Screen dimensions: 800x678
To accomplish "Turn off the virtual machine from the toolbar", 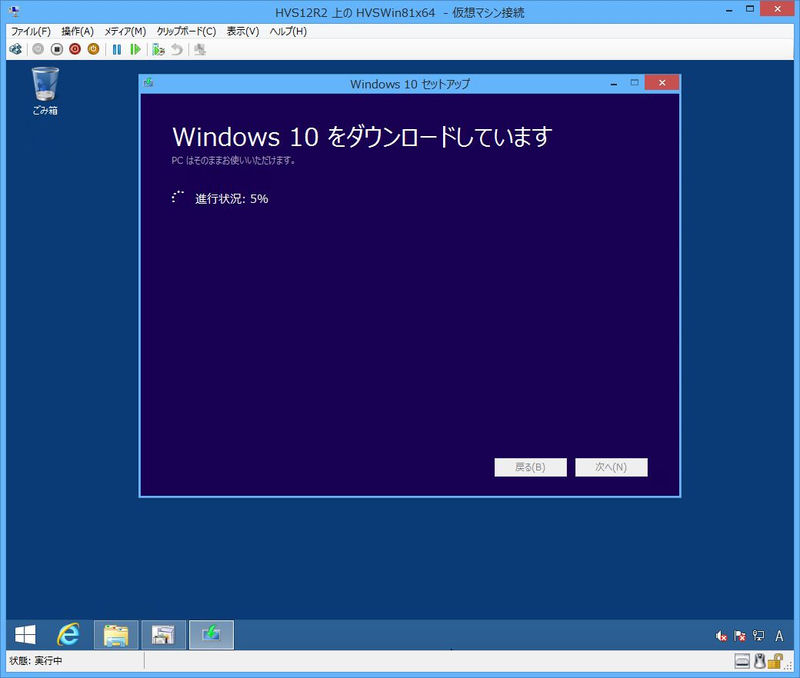I will pos(57,49).
